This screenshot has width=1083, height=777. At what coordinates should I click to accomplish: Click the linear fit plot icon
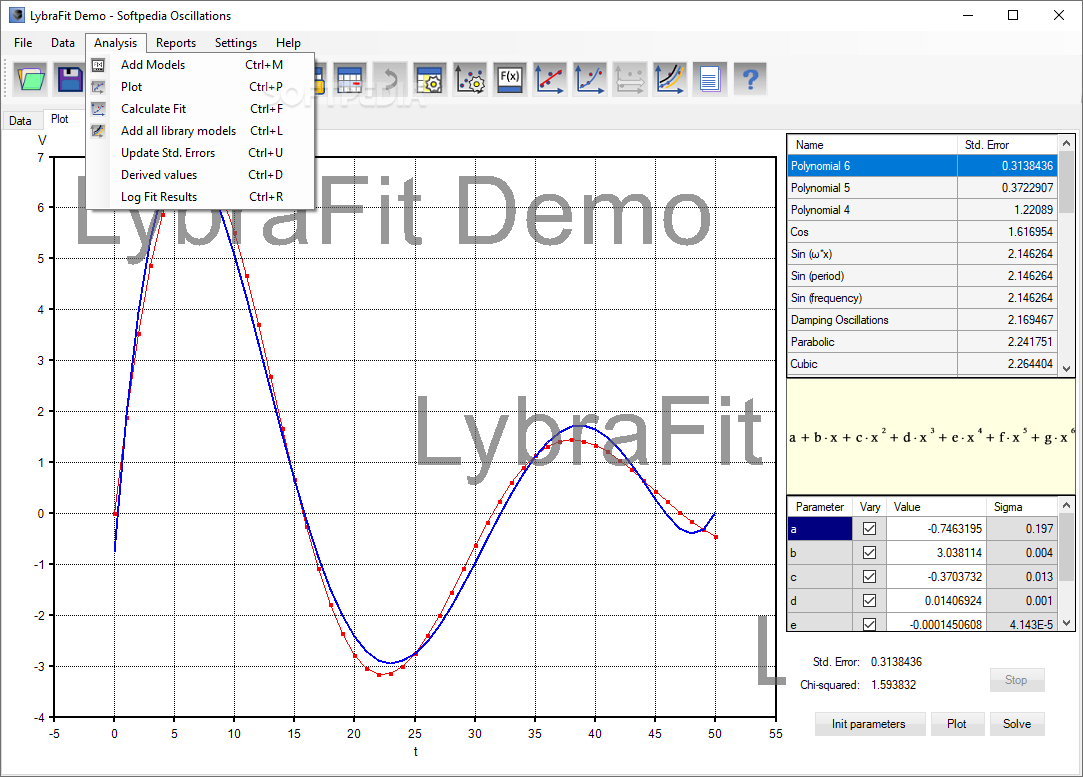tap(550, 79)
